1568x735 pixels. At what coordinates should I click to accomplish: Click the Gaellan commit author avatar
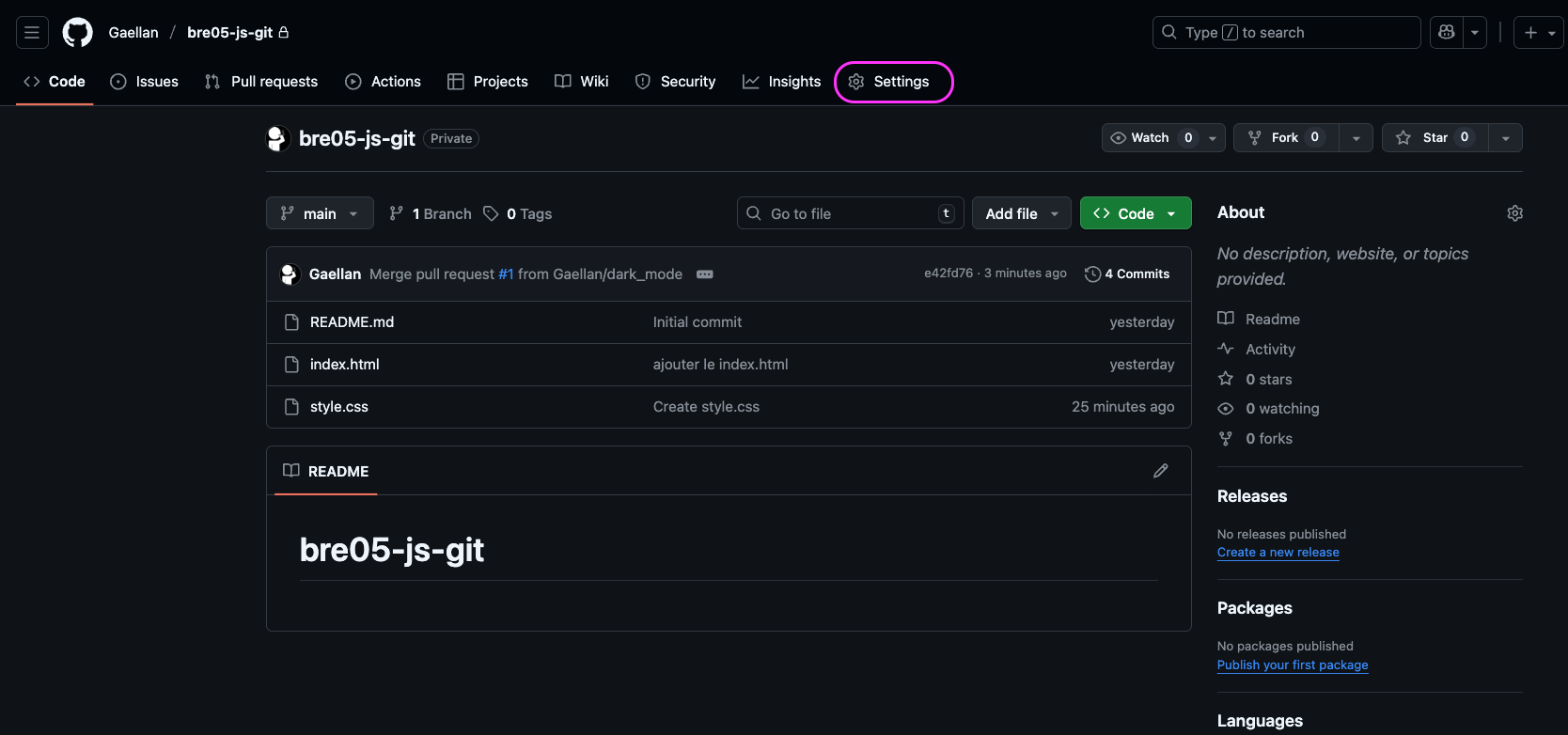(290, 274)
